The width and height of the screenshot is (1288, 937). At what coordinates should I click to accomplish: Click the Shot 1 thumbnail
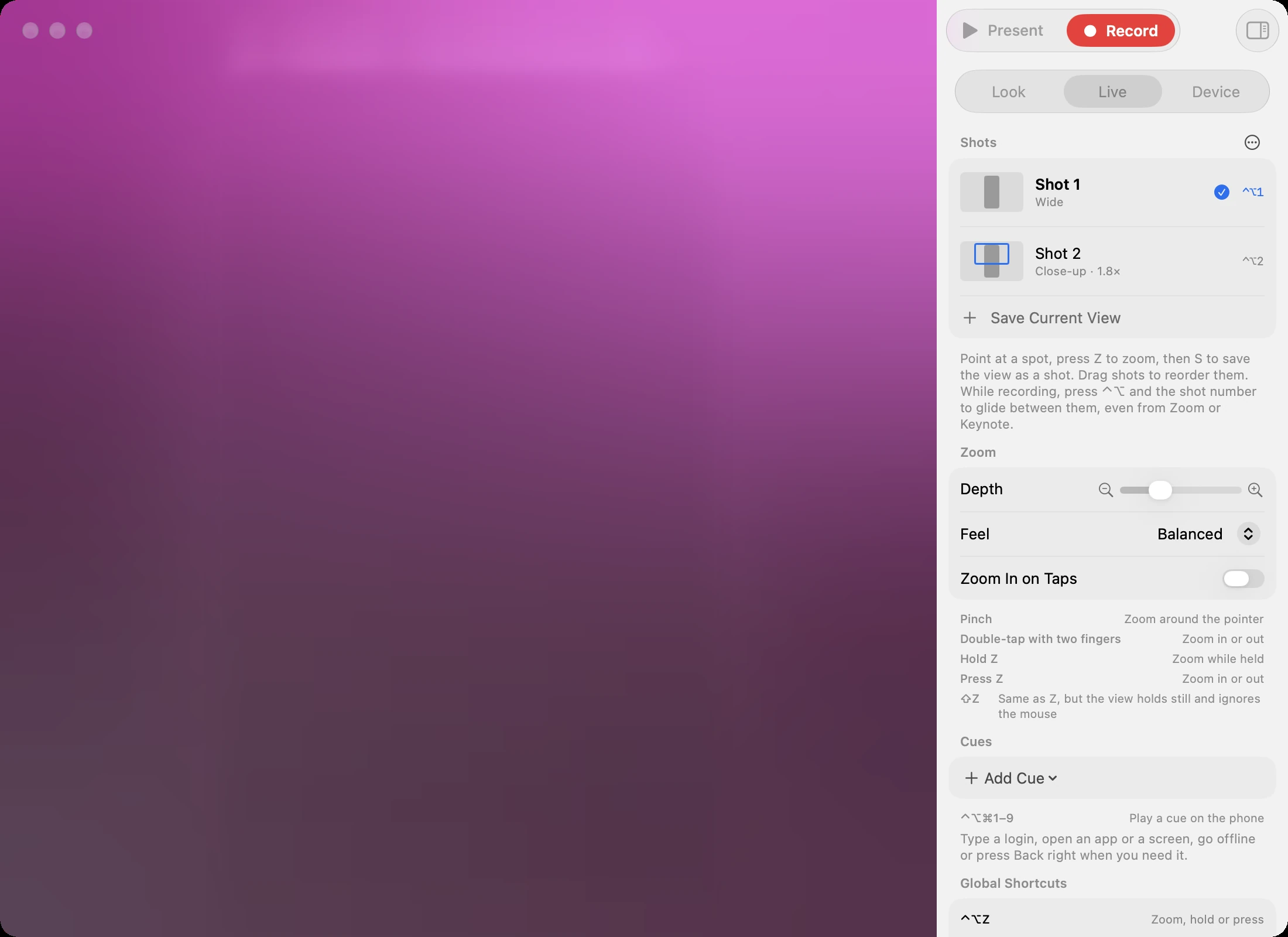(x=991, y=192)
